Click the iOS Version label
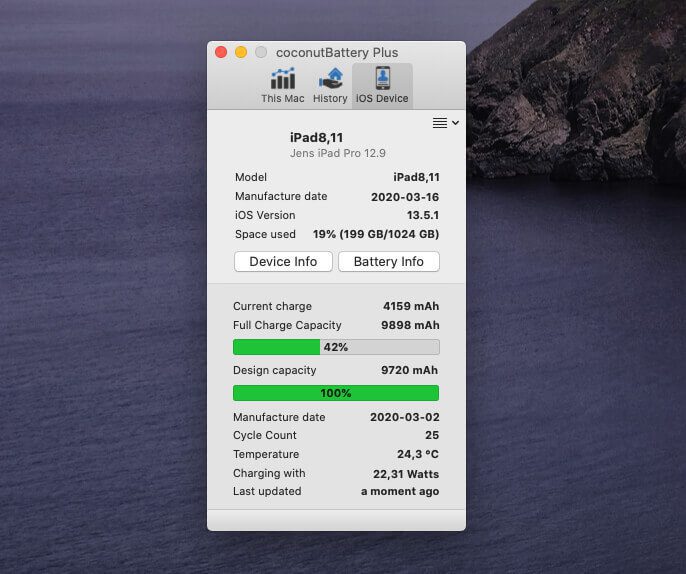This screenshot has height=574, width=686. tap(265, 215)
